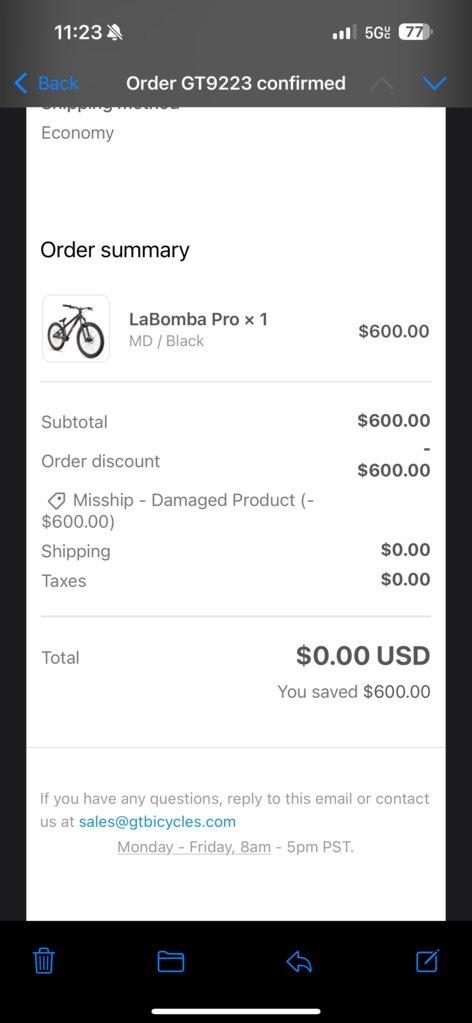Viewport: 472px width, 1023px height.
Task: Tap the Order GT9223 confirmed title
Action: (x=236, y=83)
